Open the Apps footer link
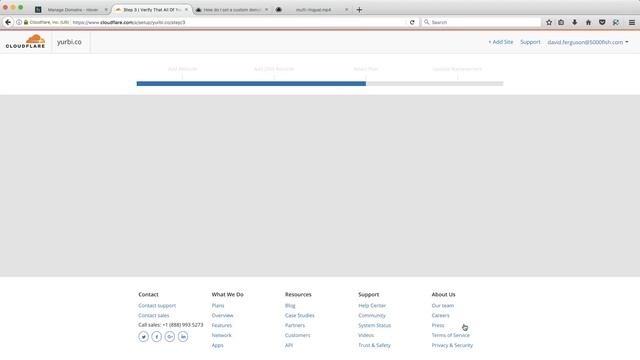Image resolution: width=640 pixels, height=360 pixels. (218, 345)
